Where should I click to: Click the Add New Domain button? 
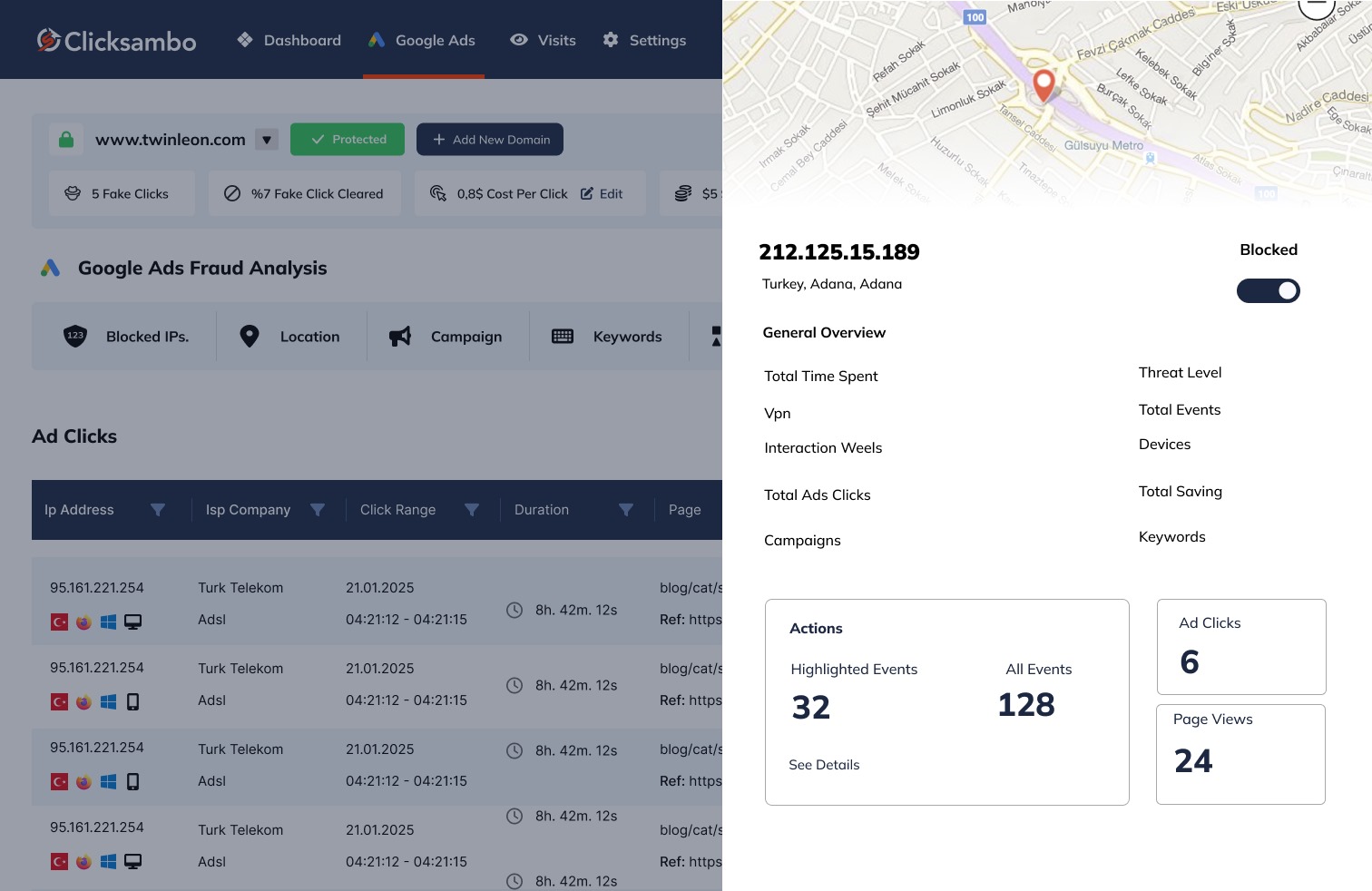click(x=490, y=140)
